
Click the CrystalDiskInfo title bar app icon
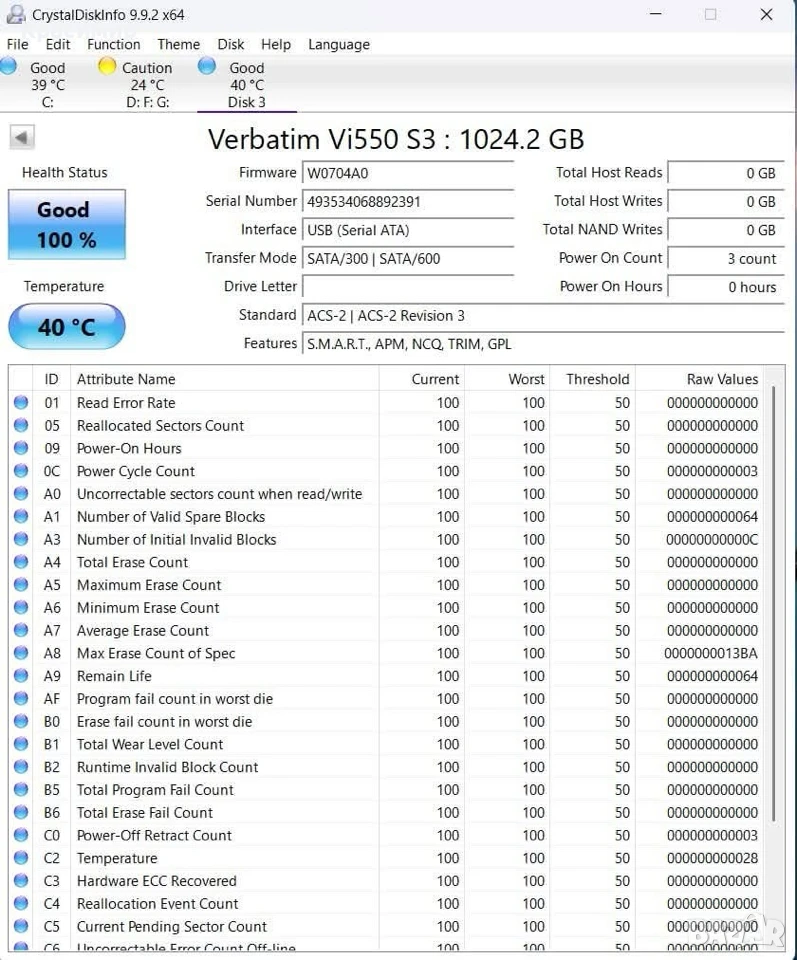coord(16,14)
